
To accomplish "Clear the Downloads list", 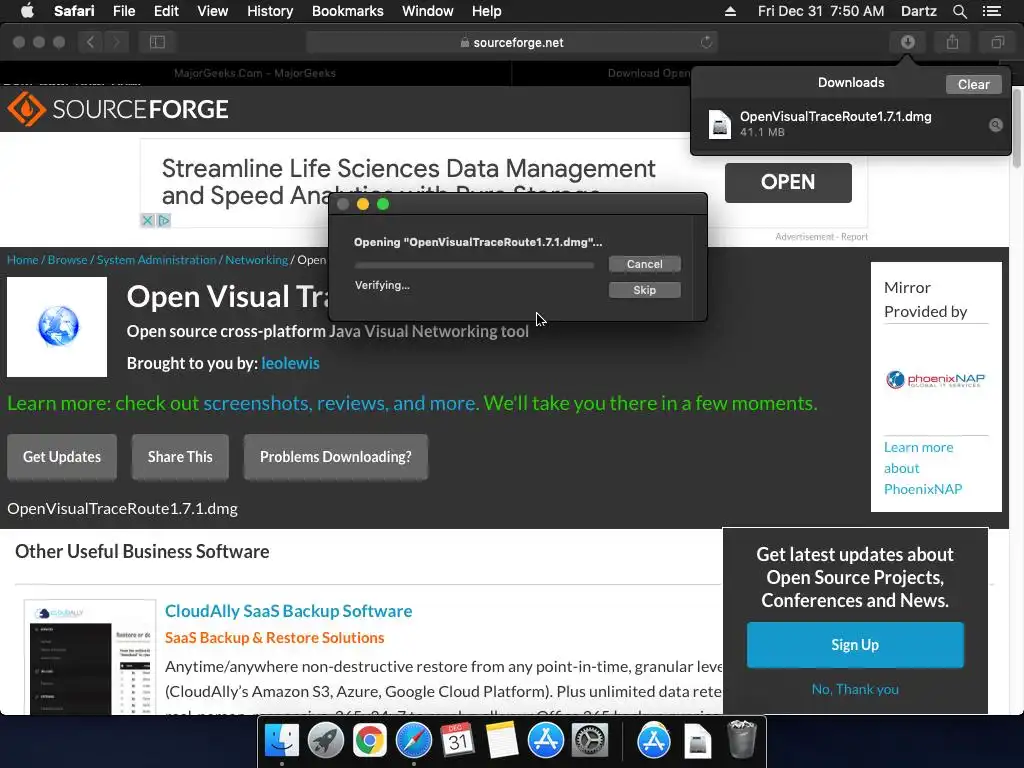I will pos(973,84).
